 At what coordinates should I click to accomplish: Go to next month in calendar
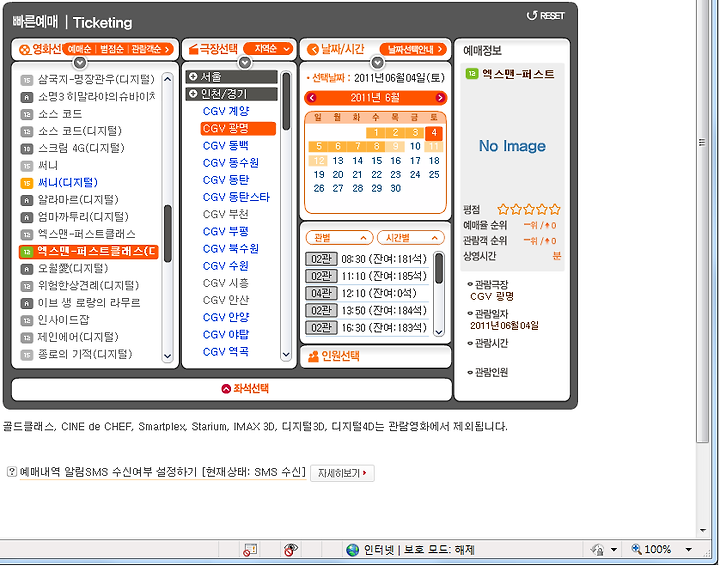click(x=439, y=98)
